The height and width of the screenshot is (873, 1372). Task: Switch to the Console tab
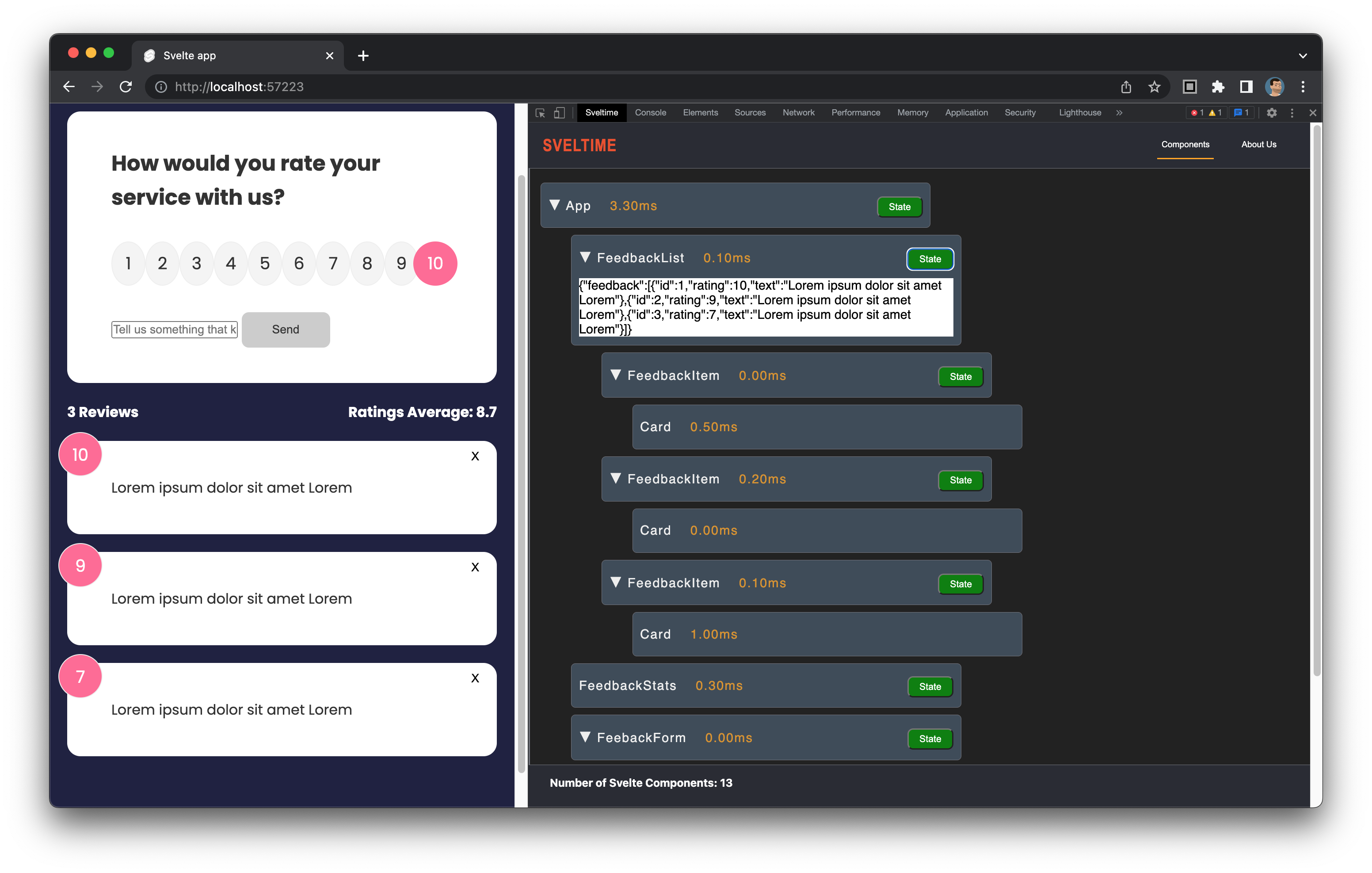(x=650, y=113)
